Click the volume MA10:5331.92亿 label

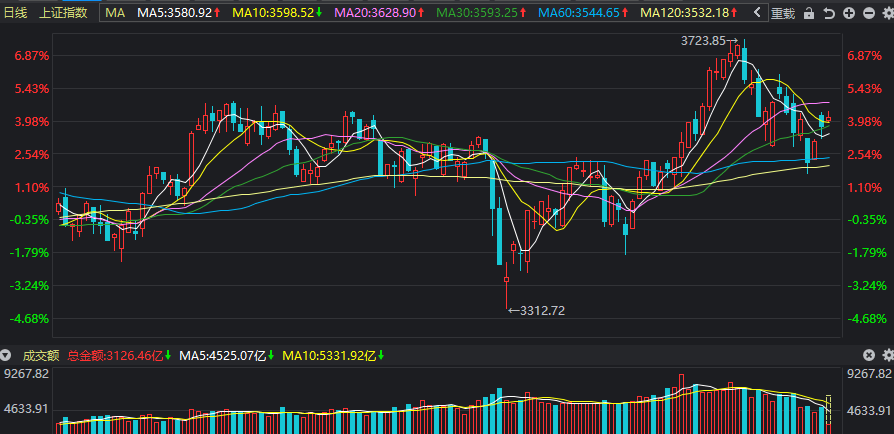click(x=333, y=356)
